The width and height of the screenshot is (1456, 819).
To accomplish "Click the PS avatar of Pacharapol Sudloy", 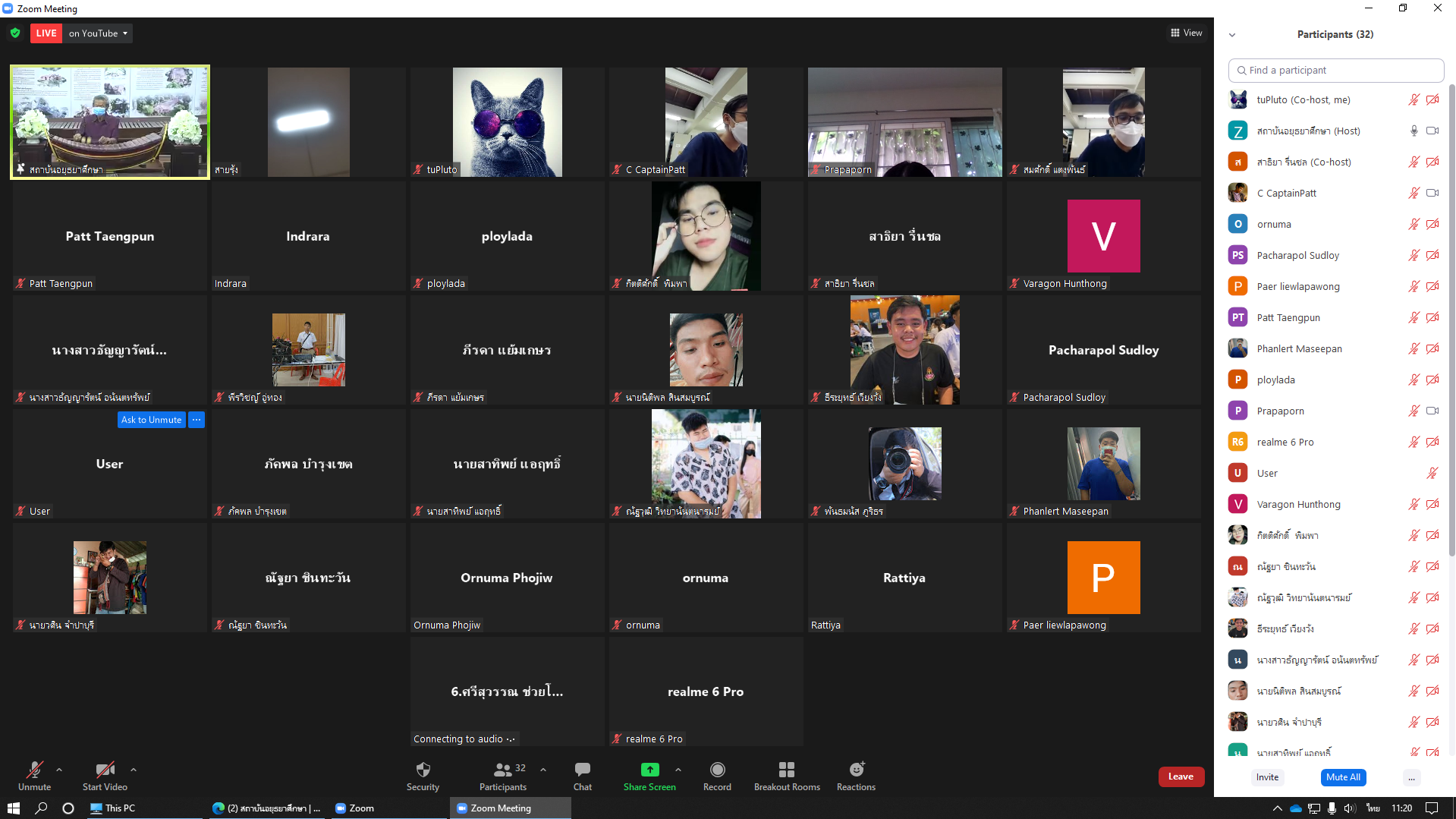I will (1237, 255).
